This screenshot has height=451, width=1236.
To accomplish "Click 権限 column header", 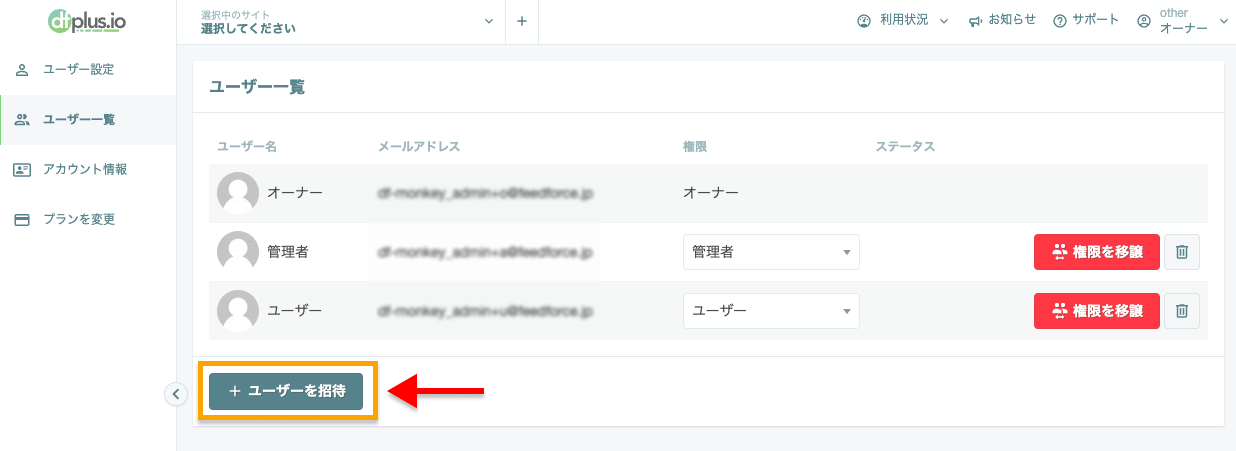I will (695, 147).
